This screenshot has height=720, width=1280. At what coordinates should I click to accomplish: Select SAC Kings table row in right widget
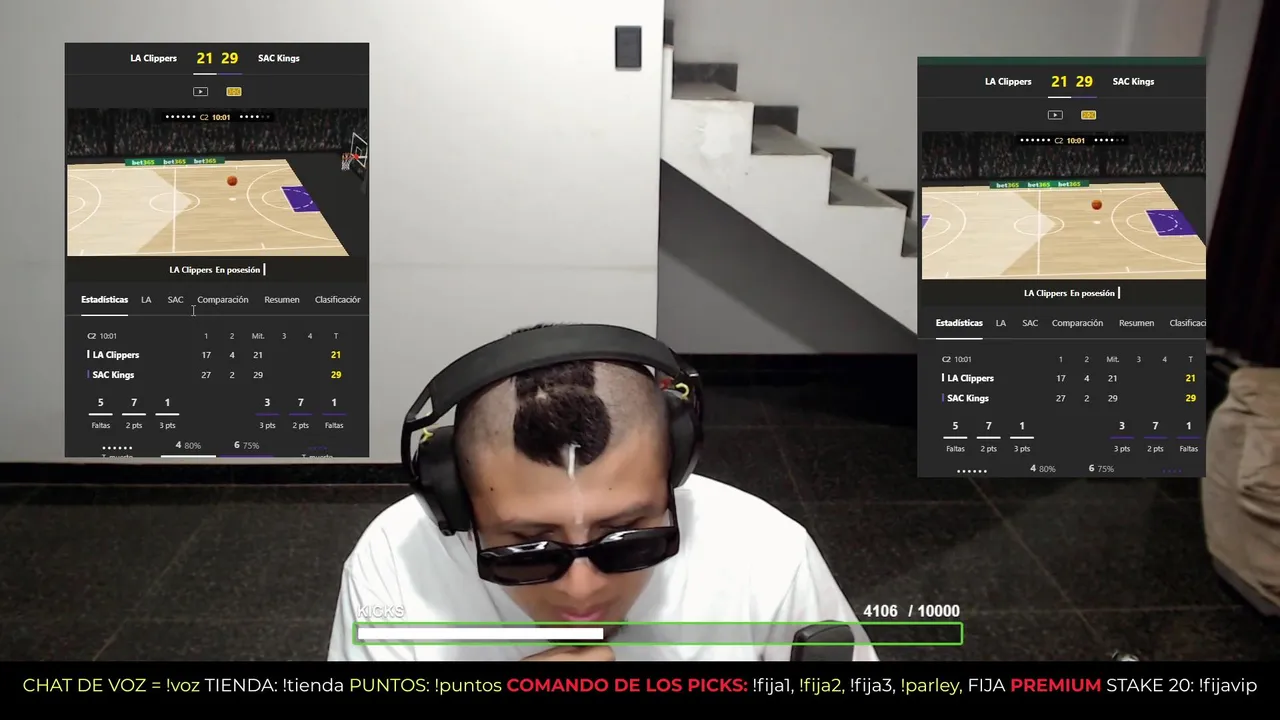1070,398
